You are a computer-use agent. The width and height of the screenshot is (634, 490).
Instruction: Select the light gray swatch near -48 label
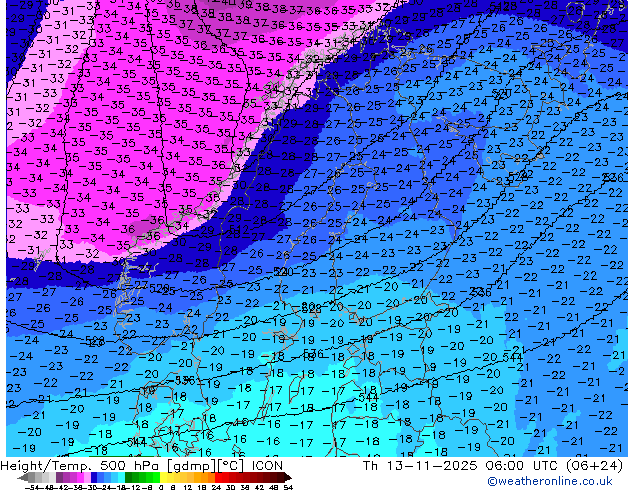[x=45, y=477]
